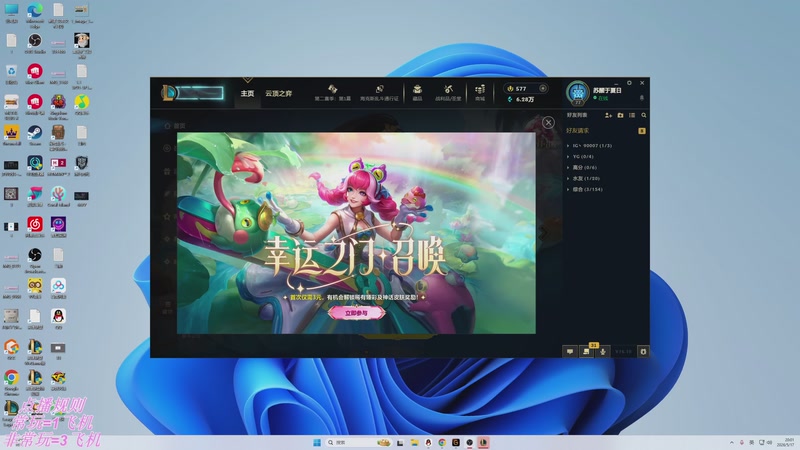Open the 商城 store icon

pyautogui.click(x=480, y=92)
